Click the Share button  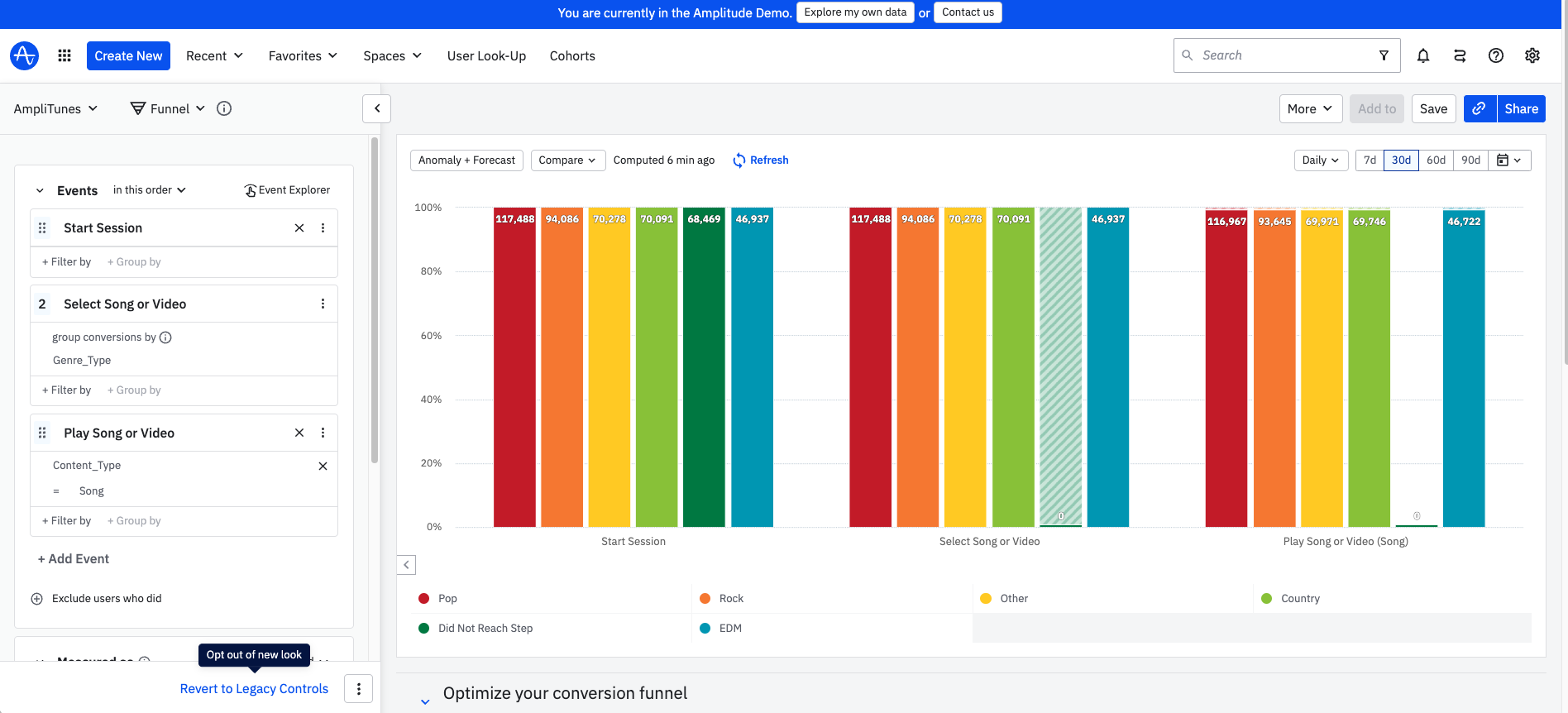click(1521, 108)
